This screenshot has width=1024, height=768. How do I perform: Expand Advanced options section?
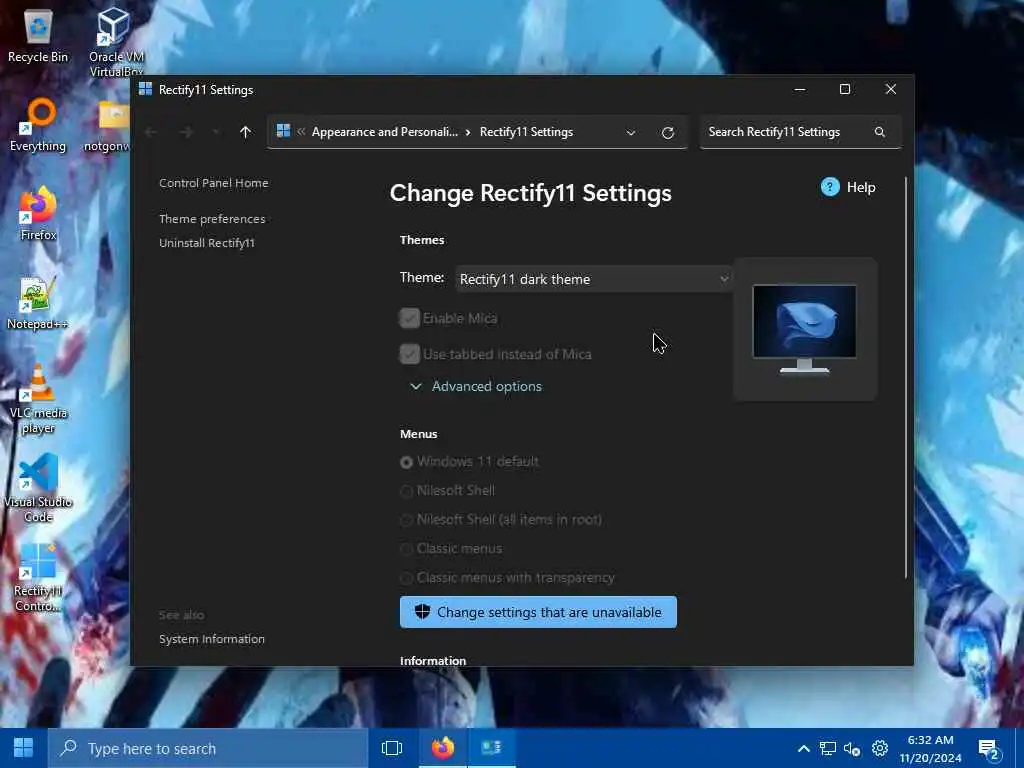477,387
